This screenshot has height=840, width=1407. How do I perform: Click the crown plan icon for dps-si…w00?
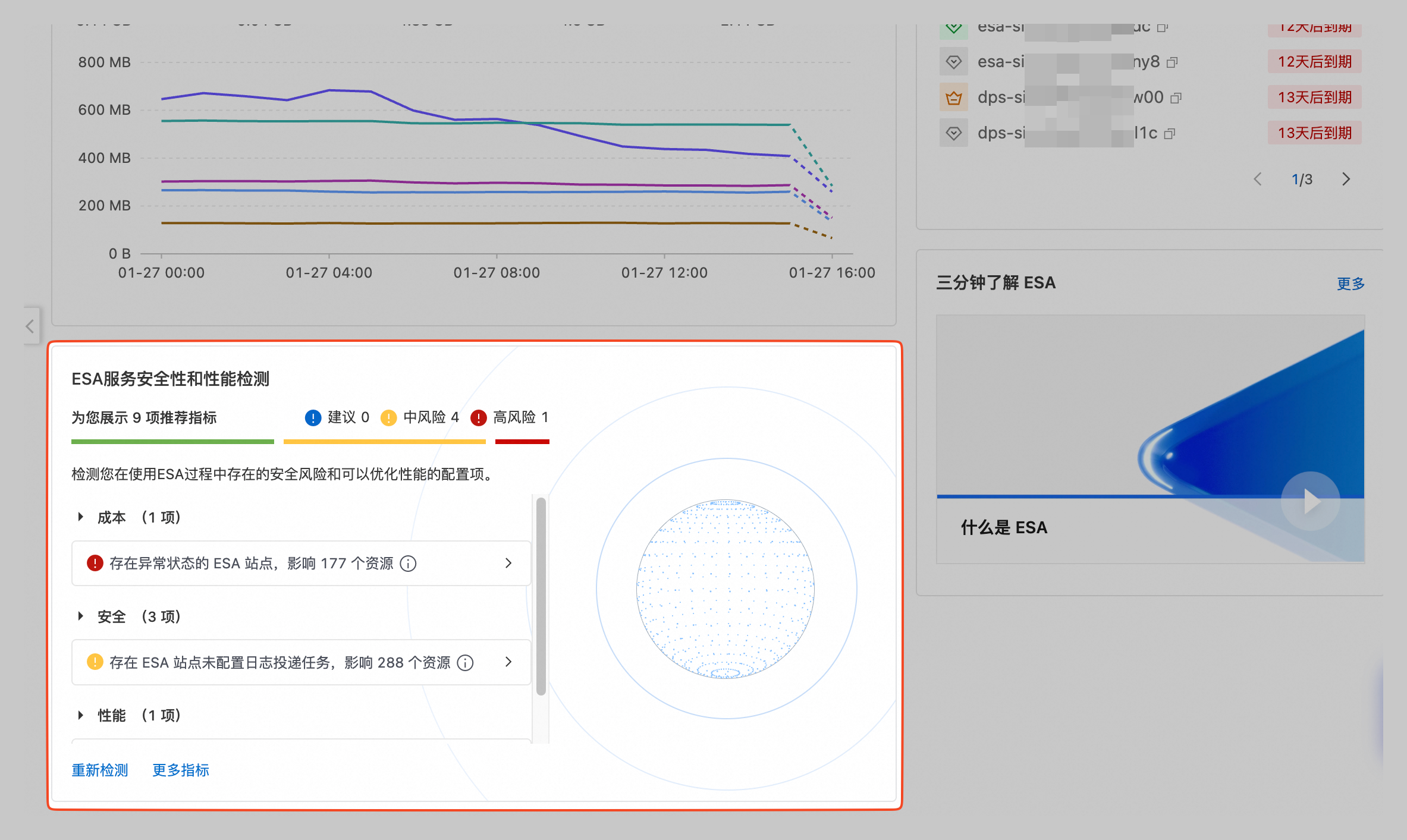click(x=953, y=97)
